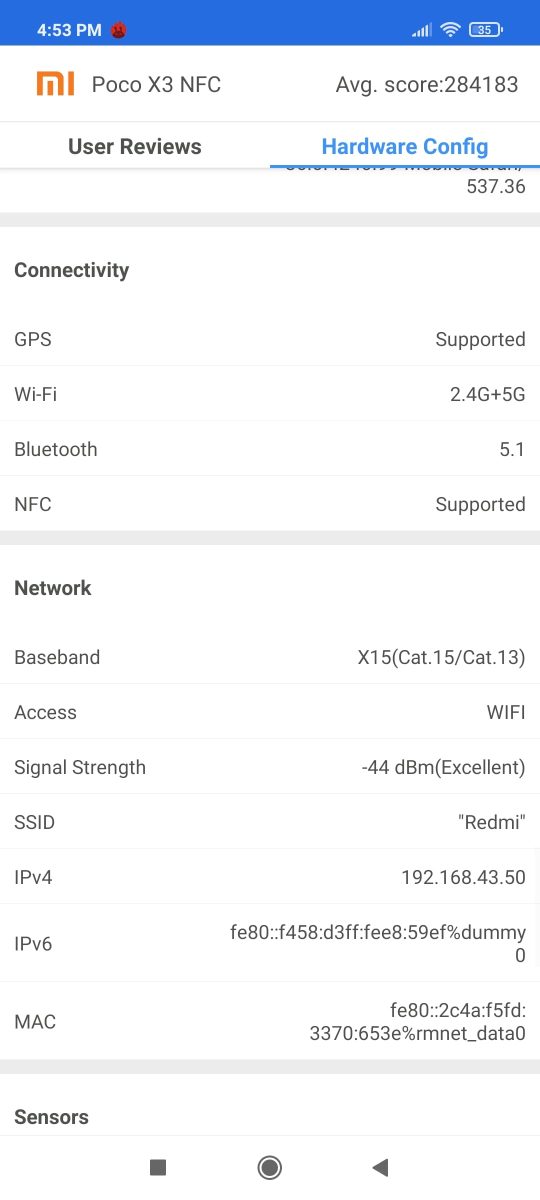
Task: Tap the battery indicator showing 35
Action: click(x=485, y=30)
